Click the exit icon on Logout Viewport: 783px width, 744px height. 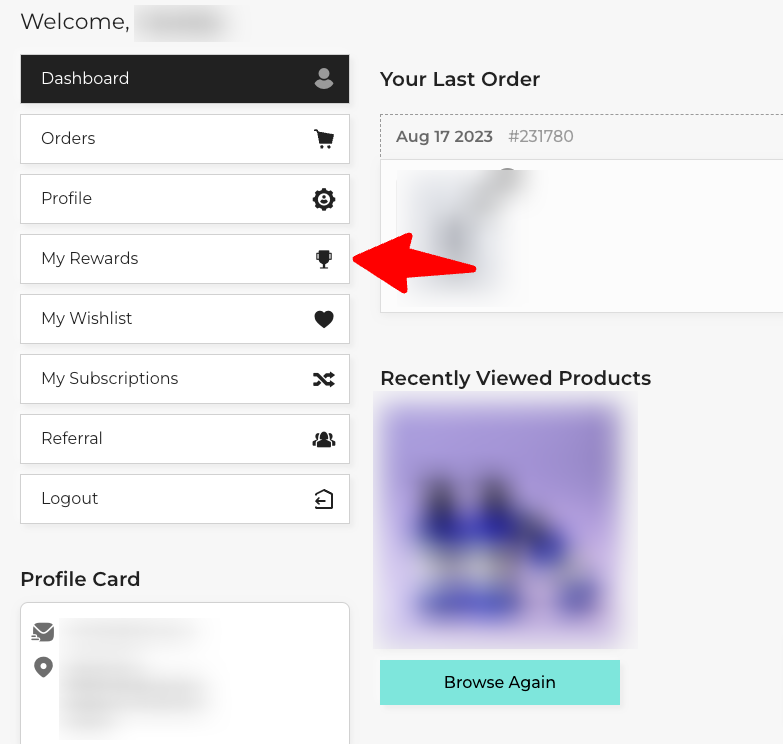(x=324, y=499)
